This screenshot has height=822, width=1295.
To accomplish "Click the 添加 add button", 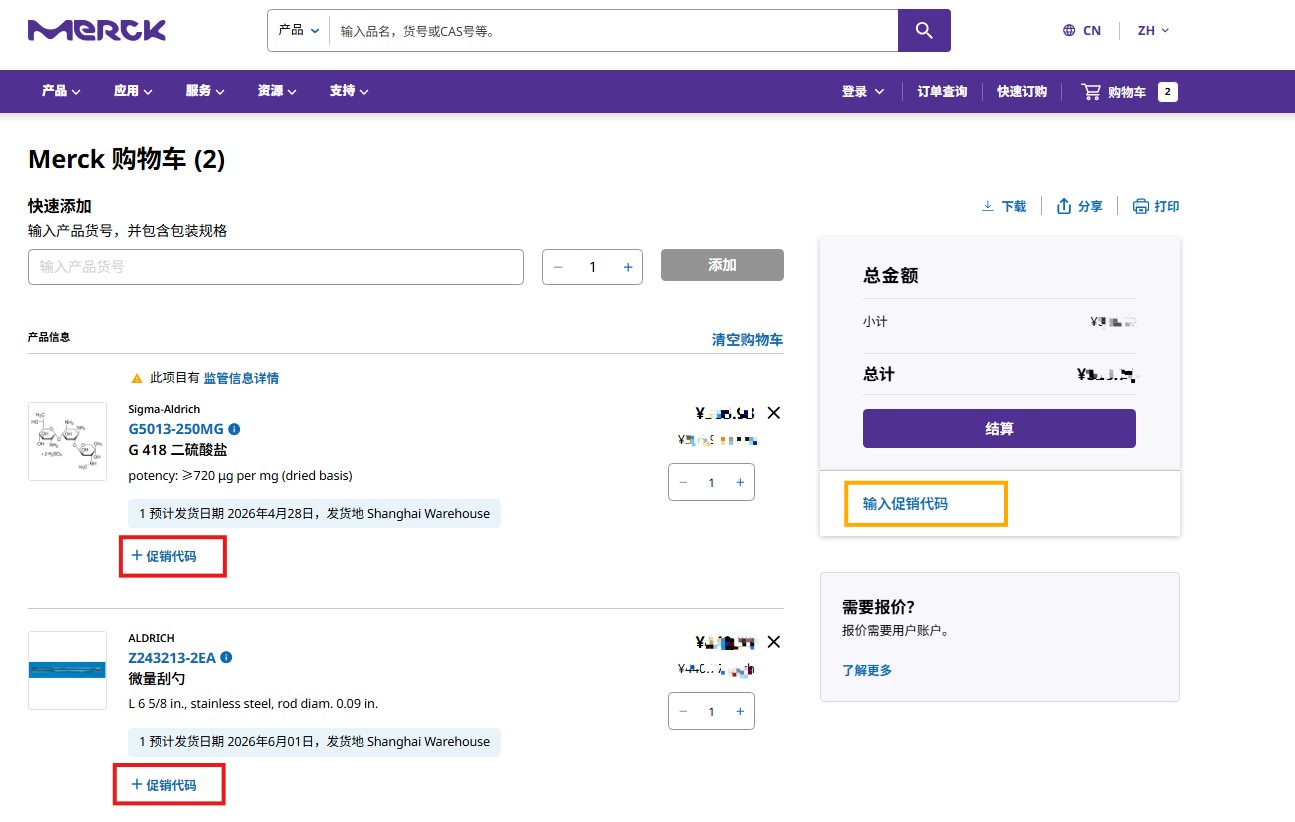I will (722, 265).
